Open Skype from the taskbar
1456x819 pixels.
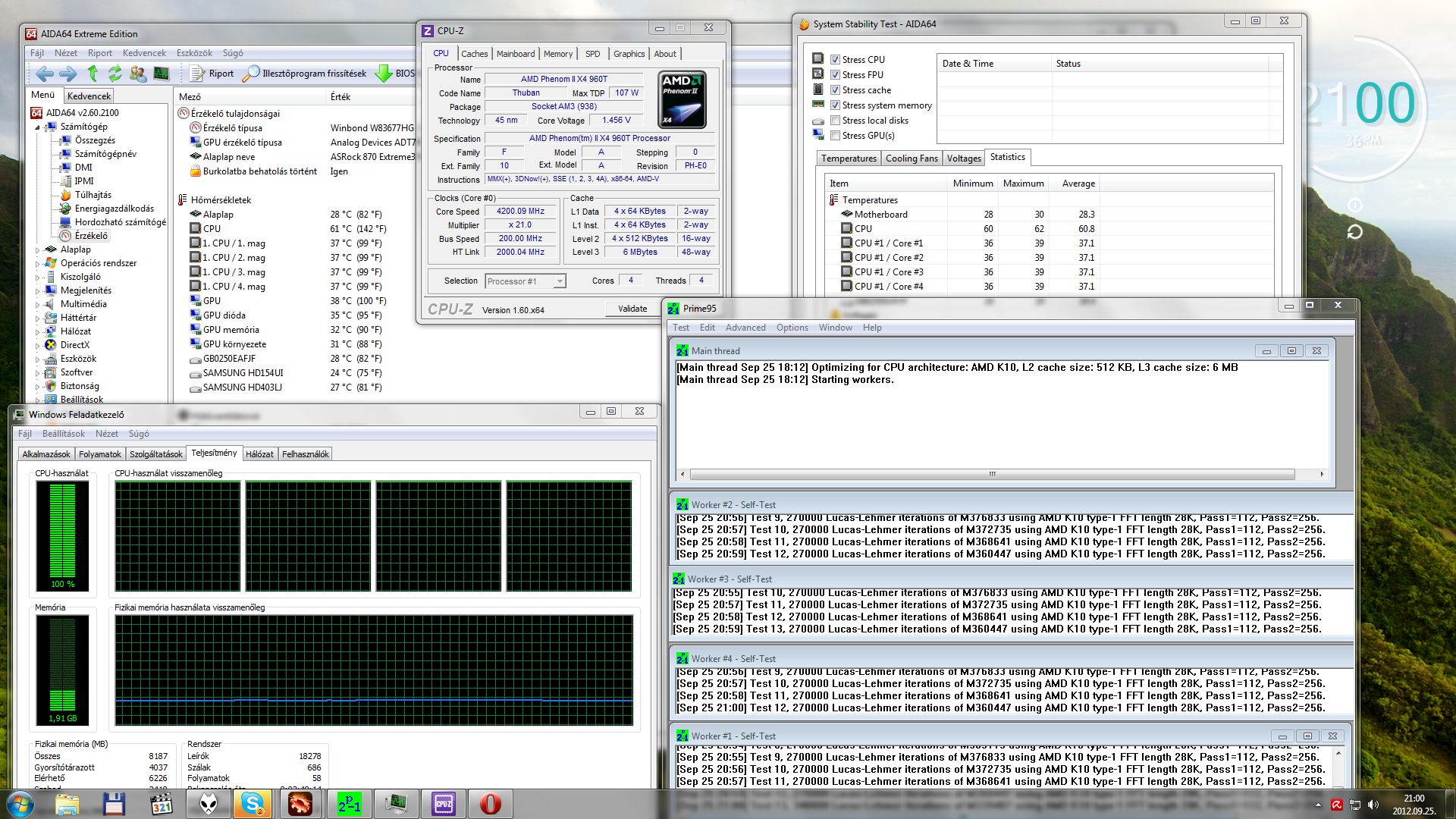tap(253, 804)
